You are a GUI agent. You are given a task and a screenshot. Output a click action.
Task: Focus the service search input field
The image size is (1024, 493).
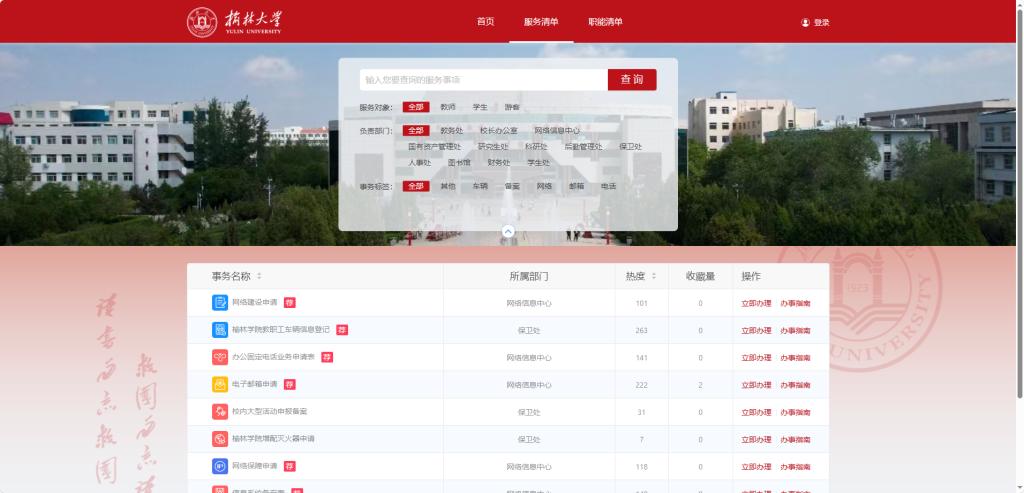tap(483, 80)
